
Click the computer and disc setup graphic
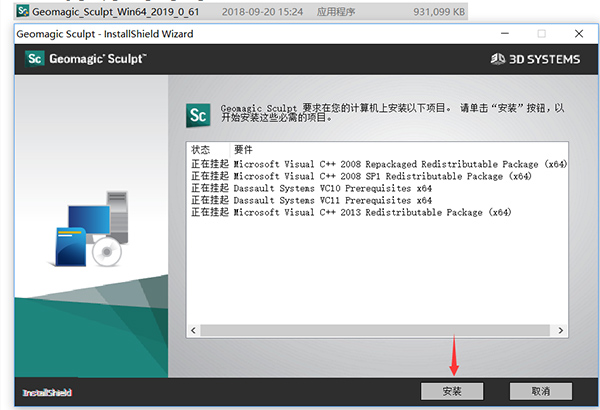pyautogui.click(x=91, y=229)
